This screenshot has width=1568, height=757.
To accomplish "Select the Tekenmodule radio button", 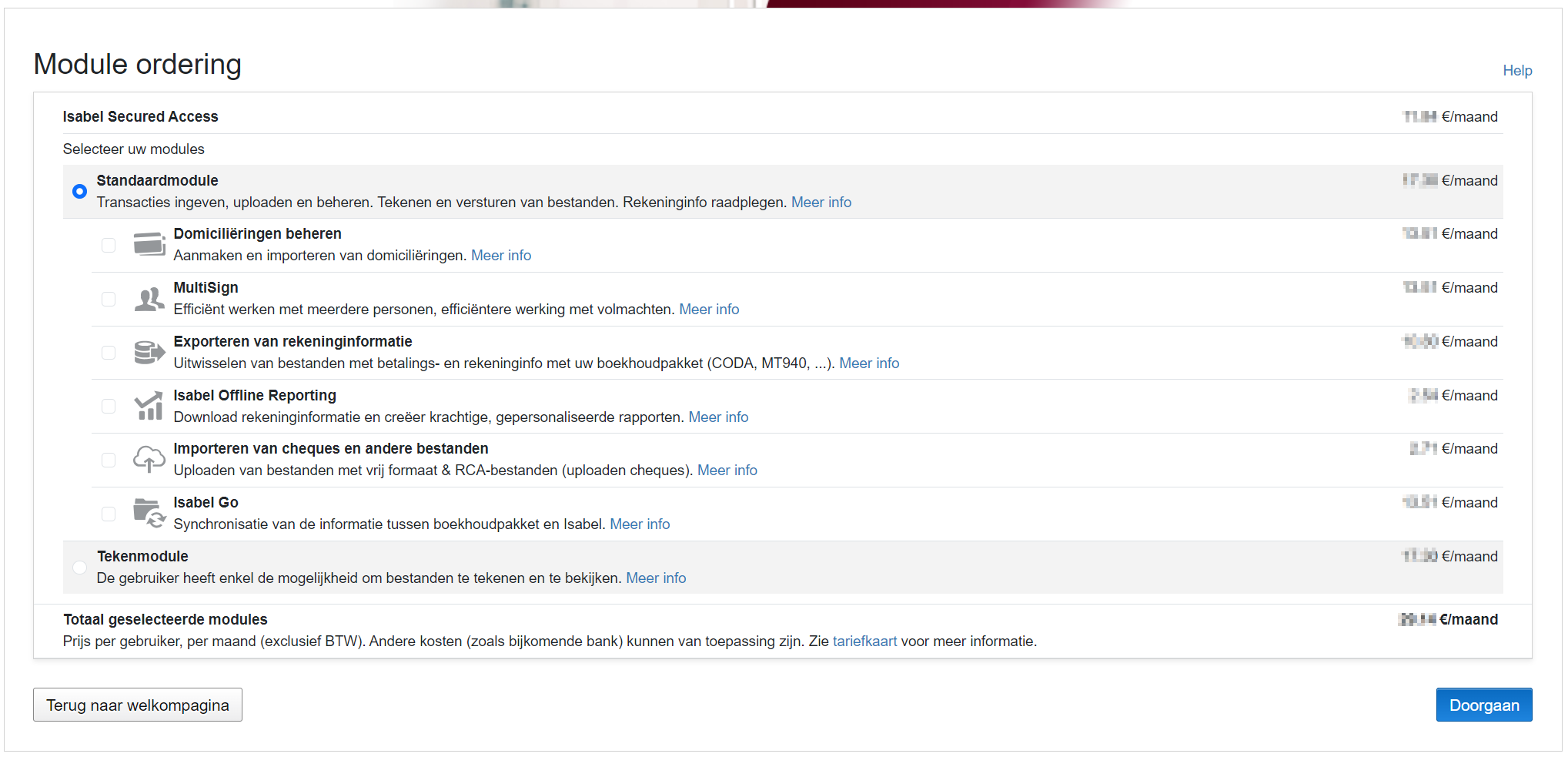I will pos(79,568).
